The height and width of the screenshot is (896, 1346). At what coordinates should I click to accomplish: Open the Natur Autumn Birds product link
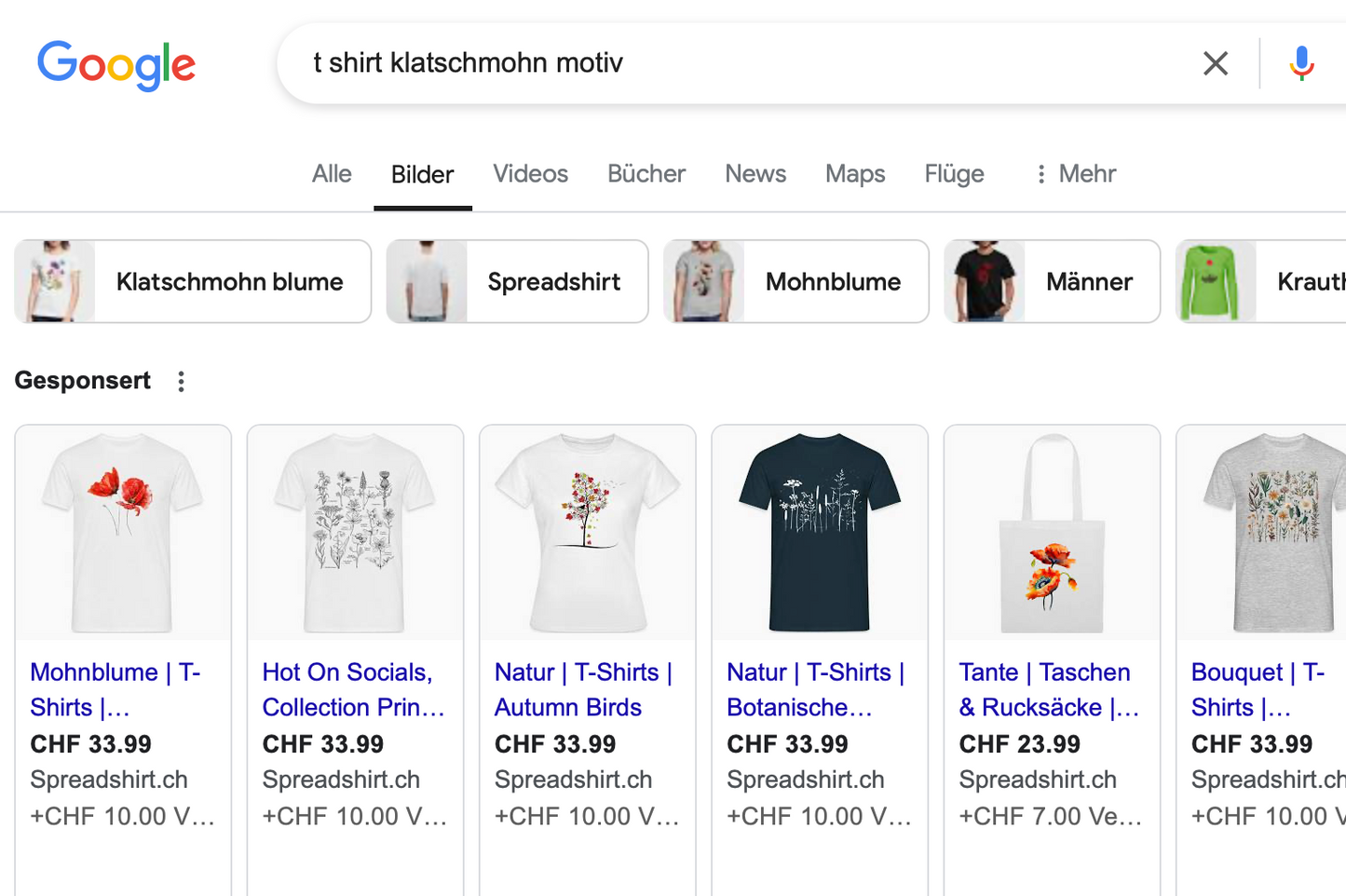[x=583, y=689]
